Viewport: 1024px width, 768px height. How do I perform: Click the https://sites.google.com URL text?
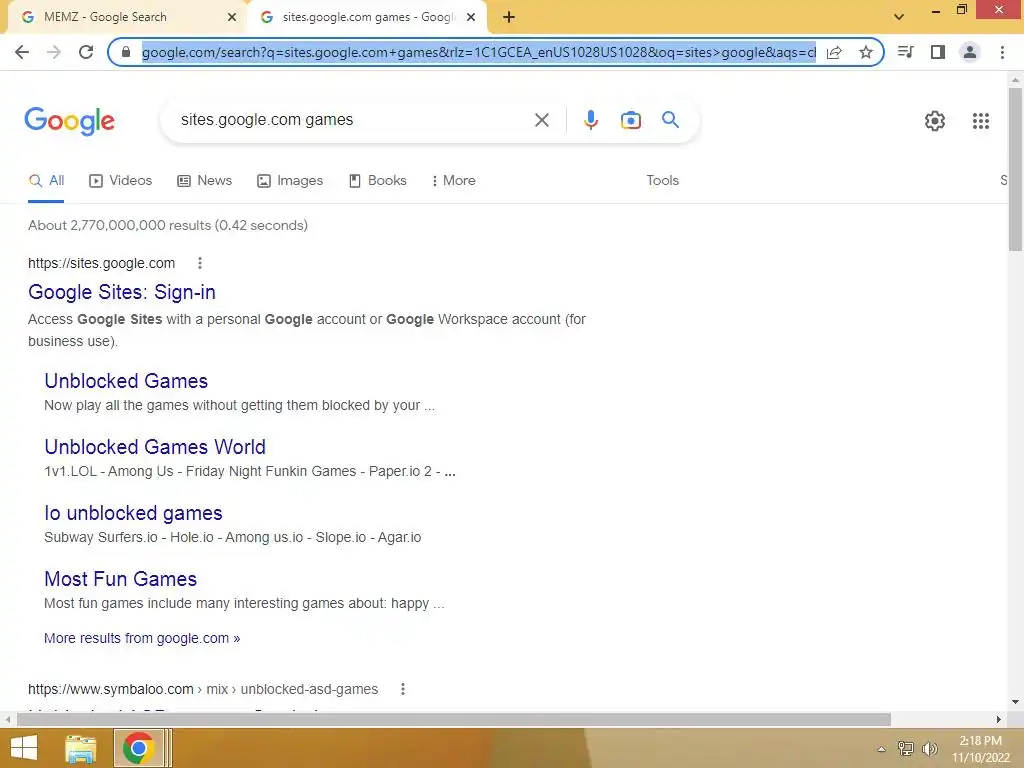[101, 263]
